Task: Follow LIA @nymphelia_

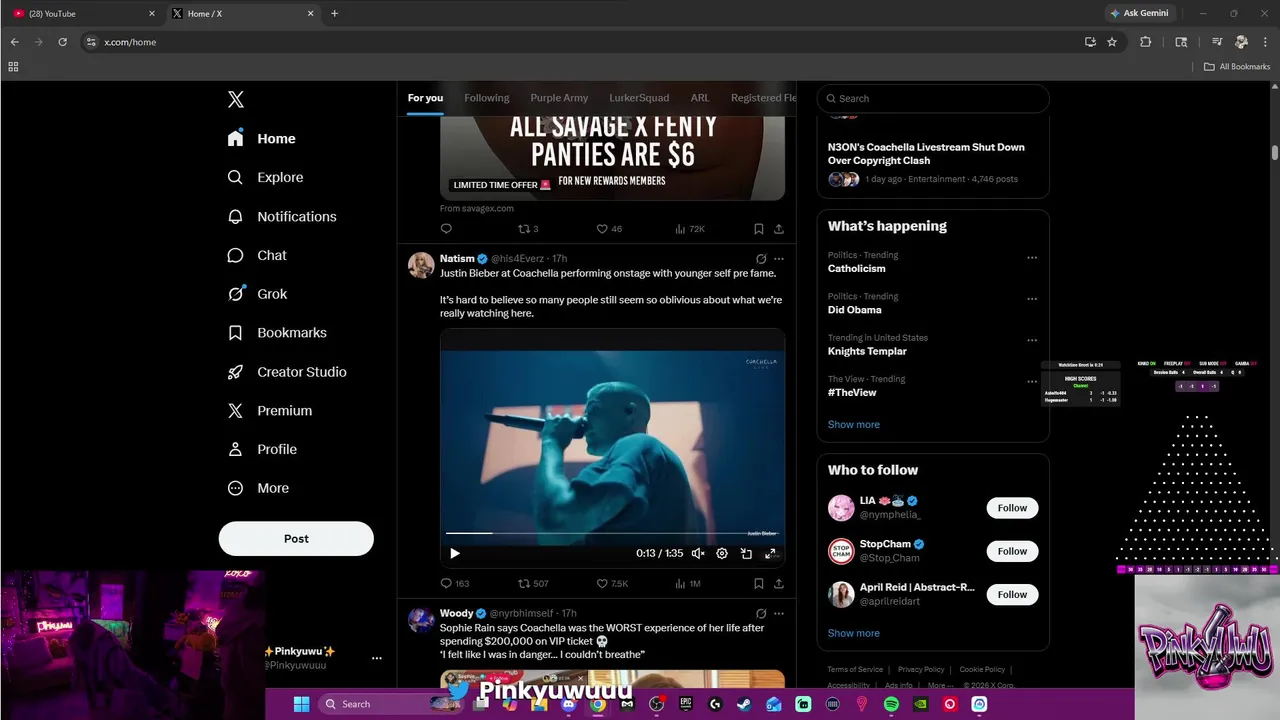Action: (x=1012, y=508)
